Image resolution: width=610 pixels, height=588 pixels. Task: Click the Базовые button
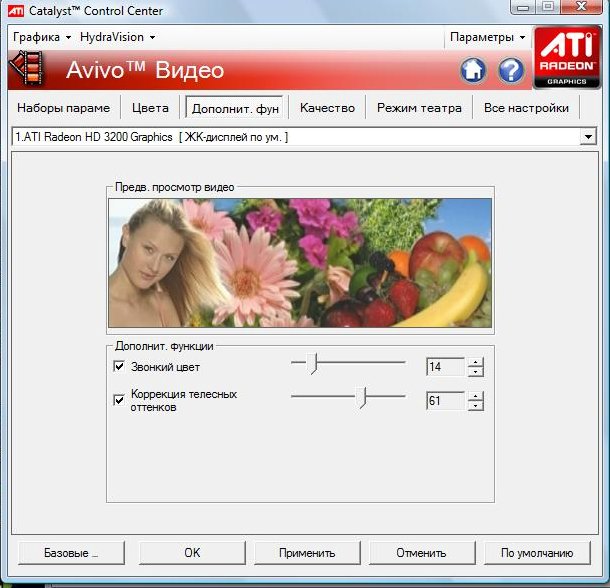(71, 553)
